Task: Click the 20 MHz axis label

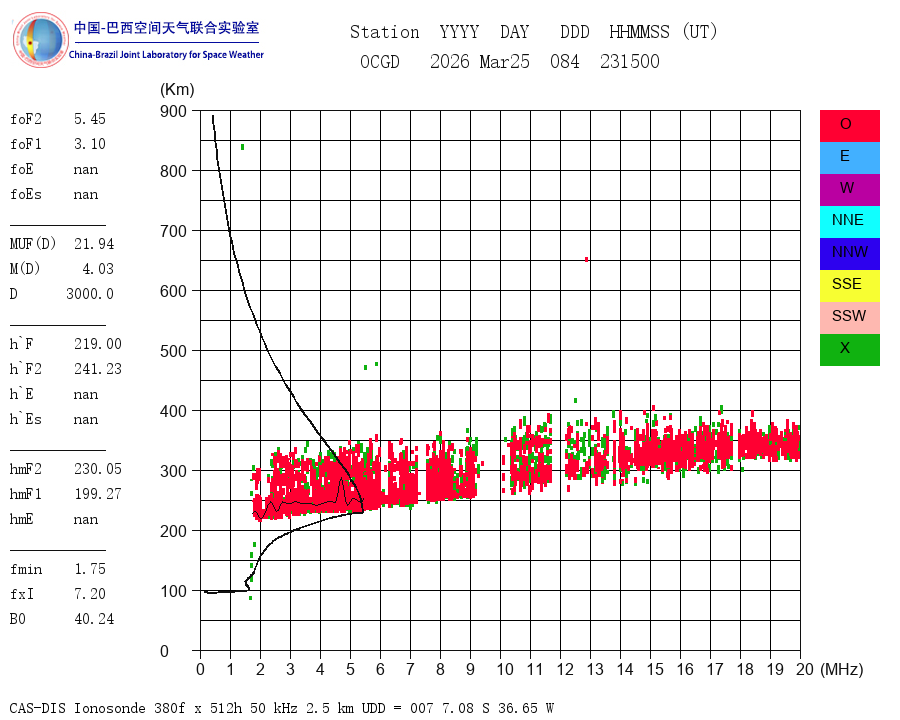Action: (x=805, y=669)
